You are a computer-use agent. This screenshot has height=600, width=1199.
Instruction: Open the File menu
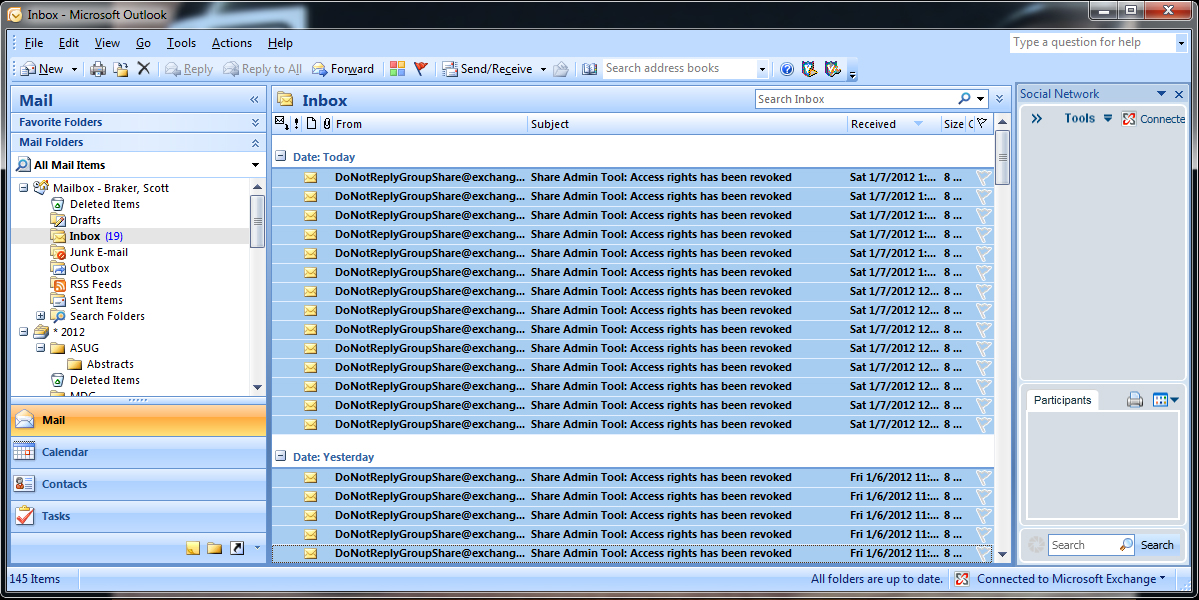(x=34, y=44)
